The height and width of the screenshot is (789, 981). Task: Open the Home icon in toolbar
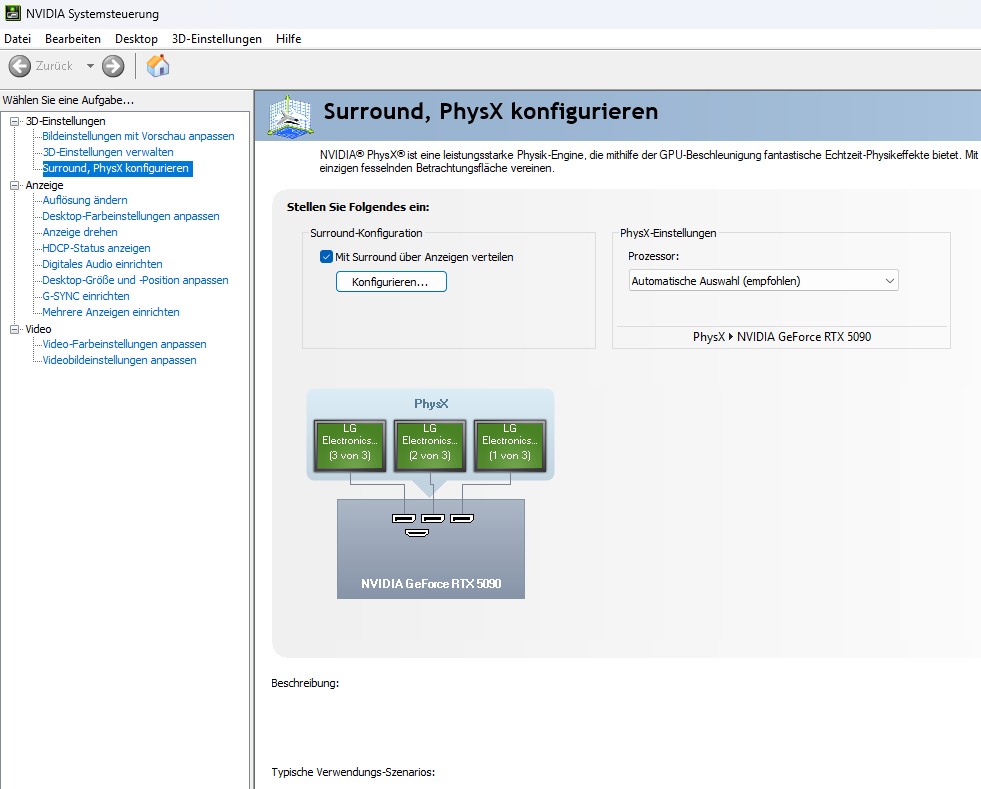158,66
